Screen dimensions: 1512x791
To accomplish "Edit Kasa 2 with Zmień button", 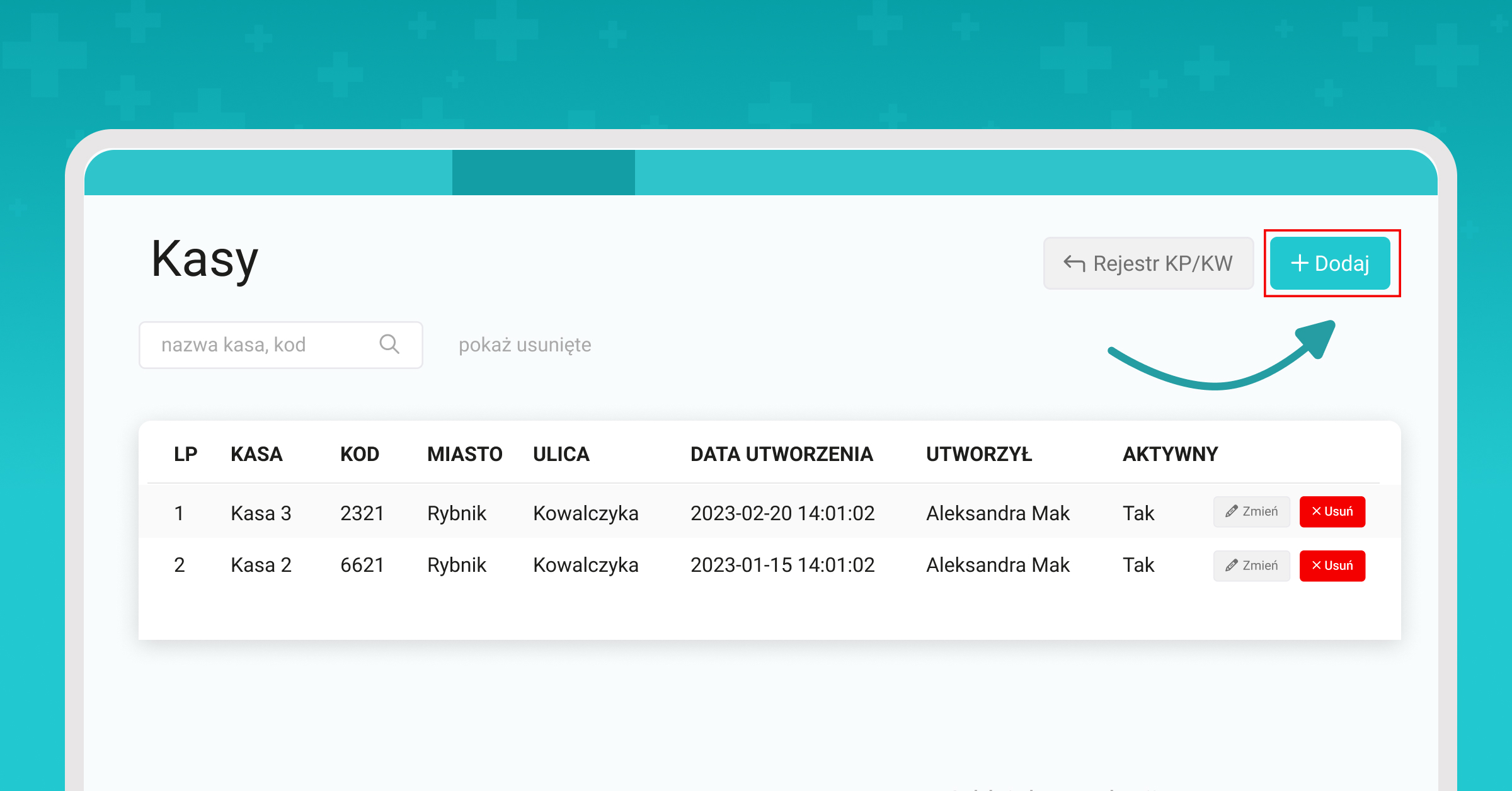I will 1251,566.
